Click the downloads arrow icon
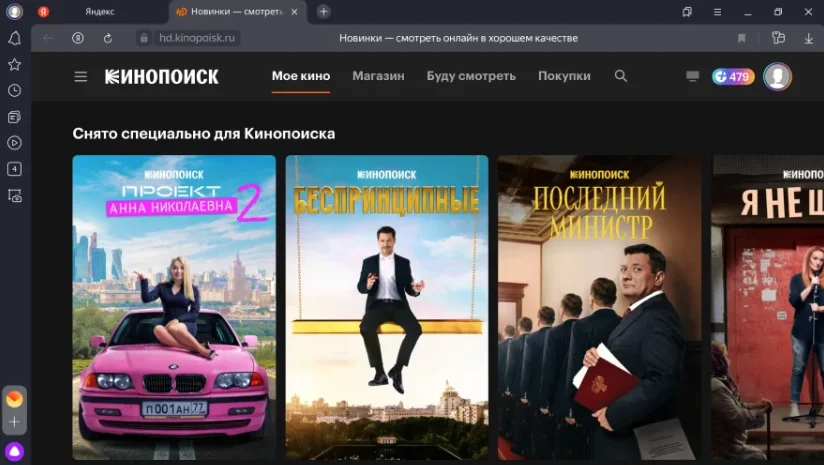 [x=809, y=38]
